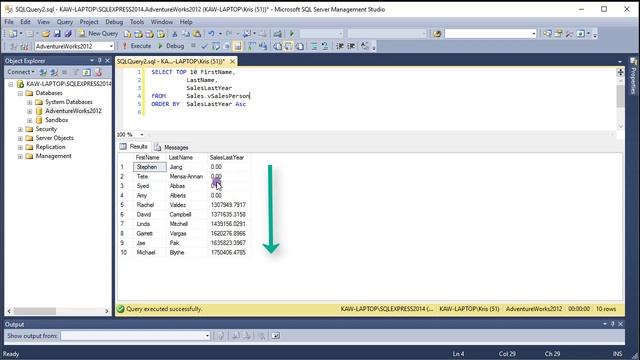Toggle the Include Actual Execution Plan icon

(x=251, y=46)
